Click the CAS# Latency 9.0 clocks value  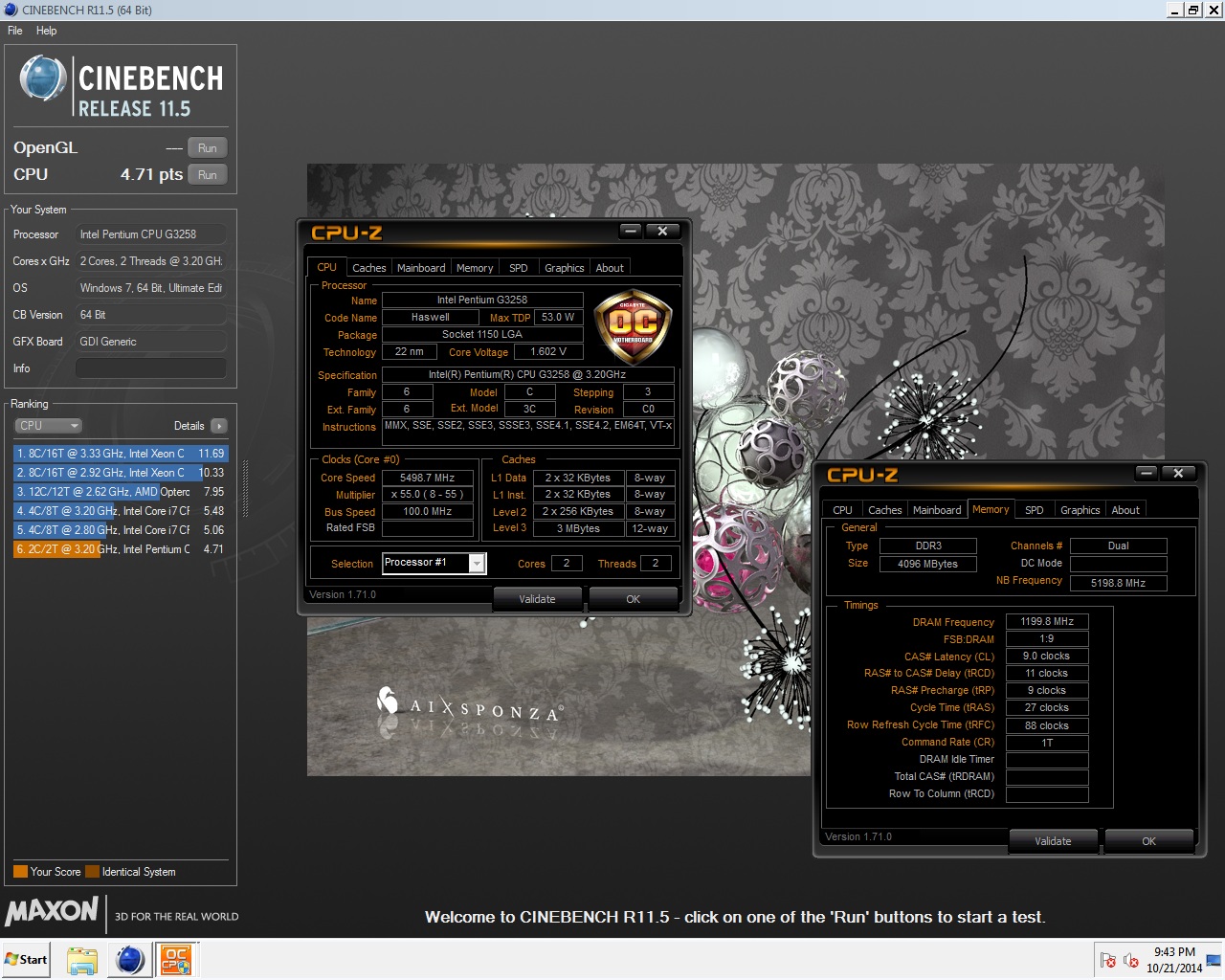pyautogui.click(x=1047, y=656)
